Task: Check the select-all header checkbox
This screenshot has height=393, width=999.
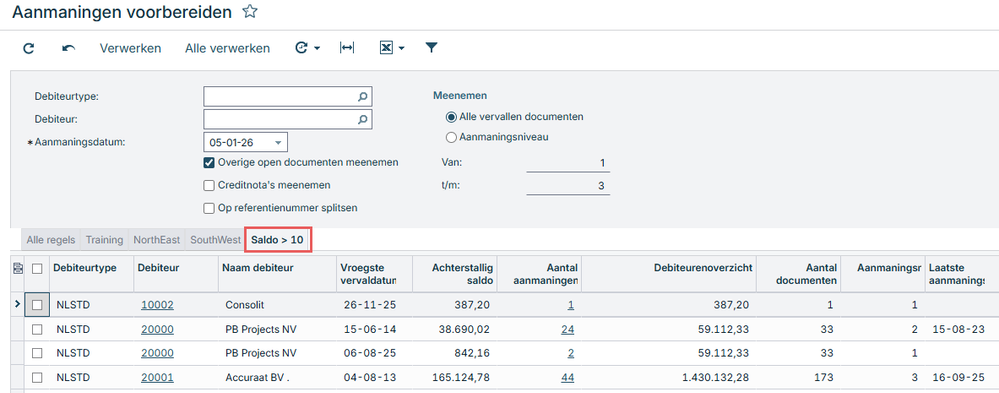Action: pyautogui.click(x=37, y=269)
